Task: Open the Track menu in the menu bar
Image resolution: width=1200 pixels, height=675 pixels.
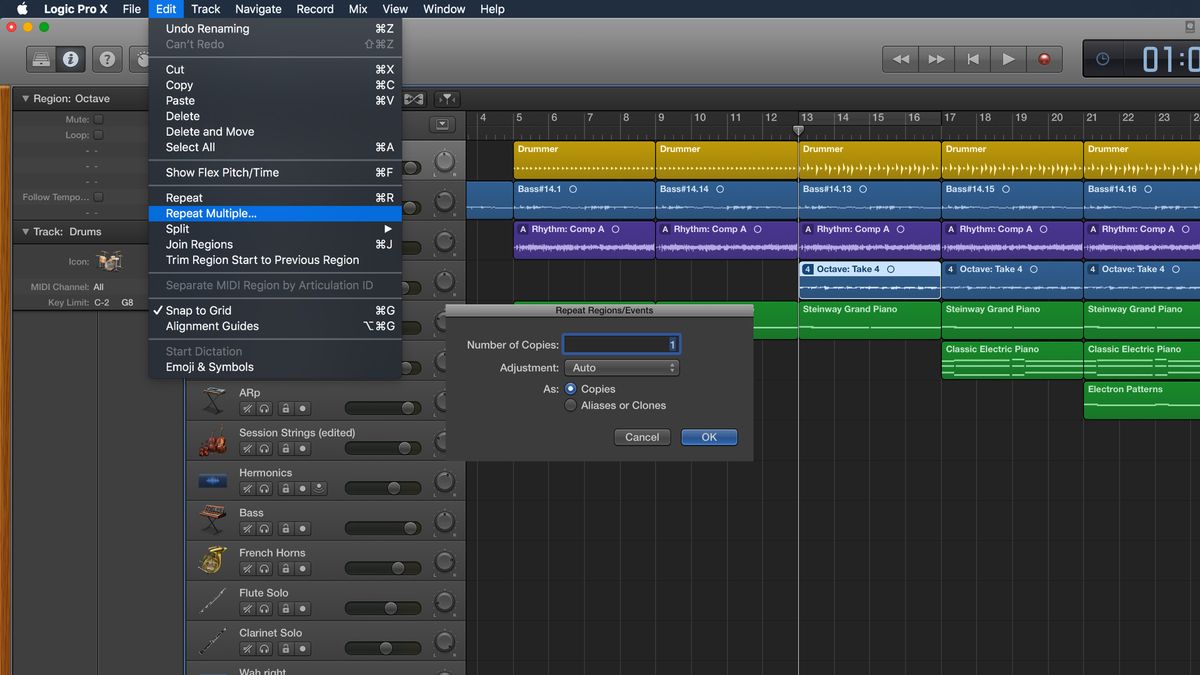Action: 205,9
